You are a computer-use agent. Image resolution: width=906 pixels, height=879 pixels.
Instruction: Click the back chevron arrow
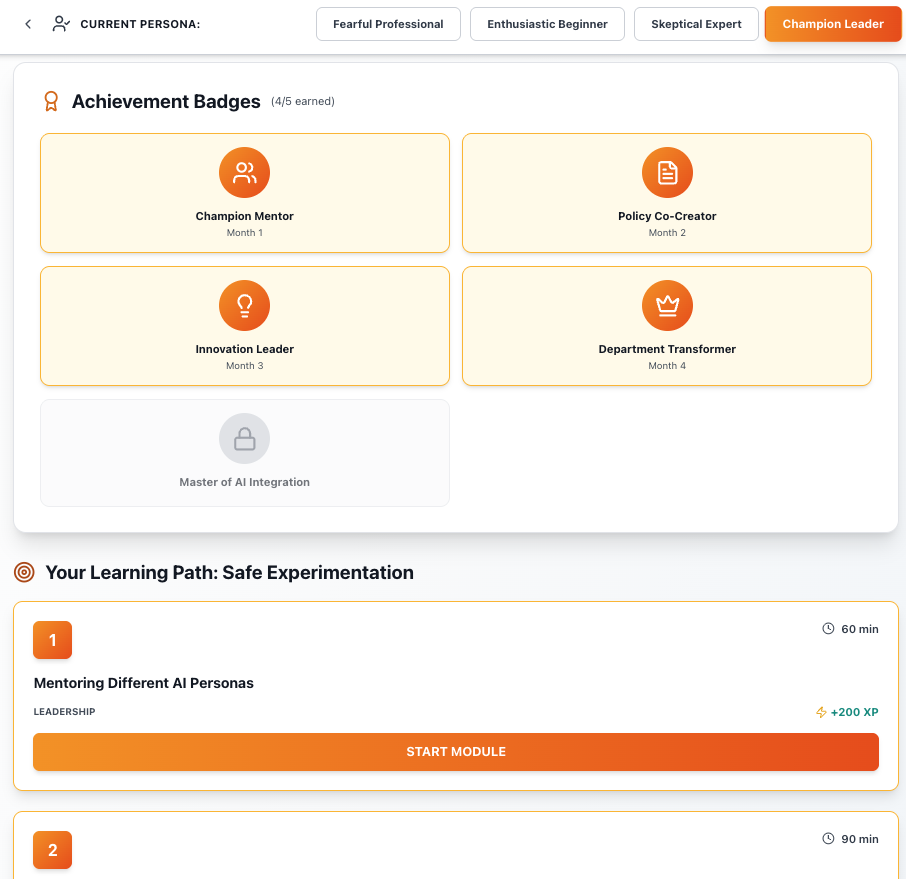pos(28,24)
